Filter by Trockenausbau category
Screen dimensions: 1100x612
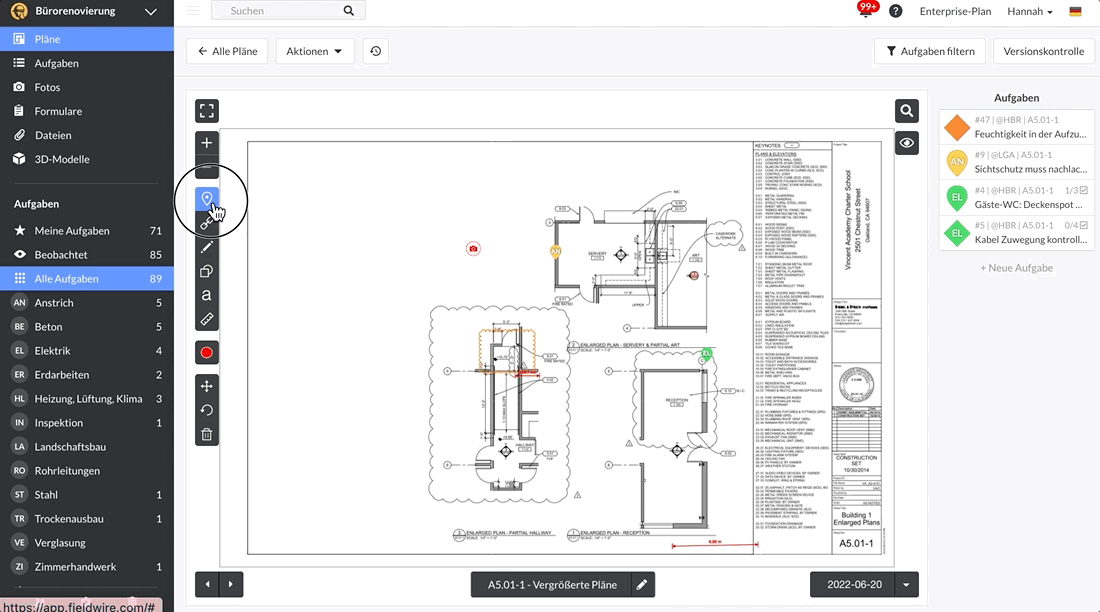(87, 519)
